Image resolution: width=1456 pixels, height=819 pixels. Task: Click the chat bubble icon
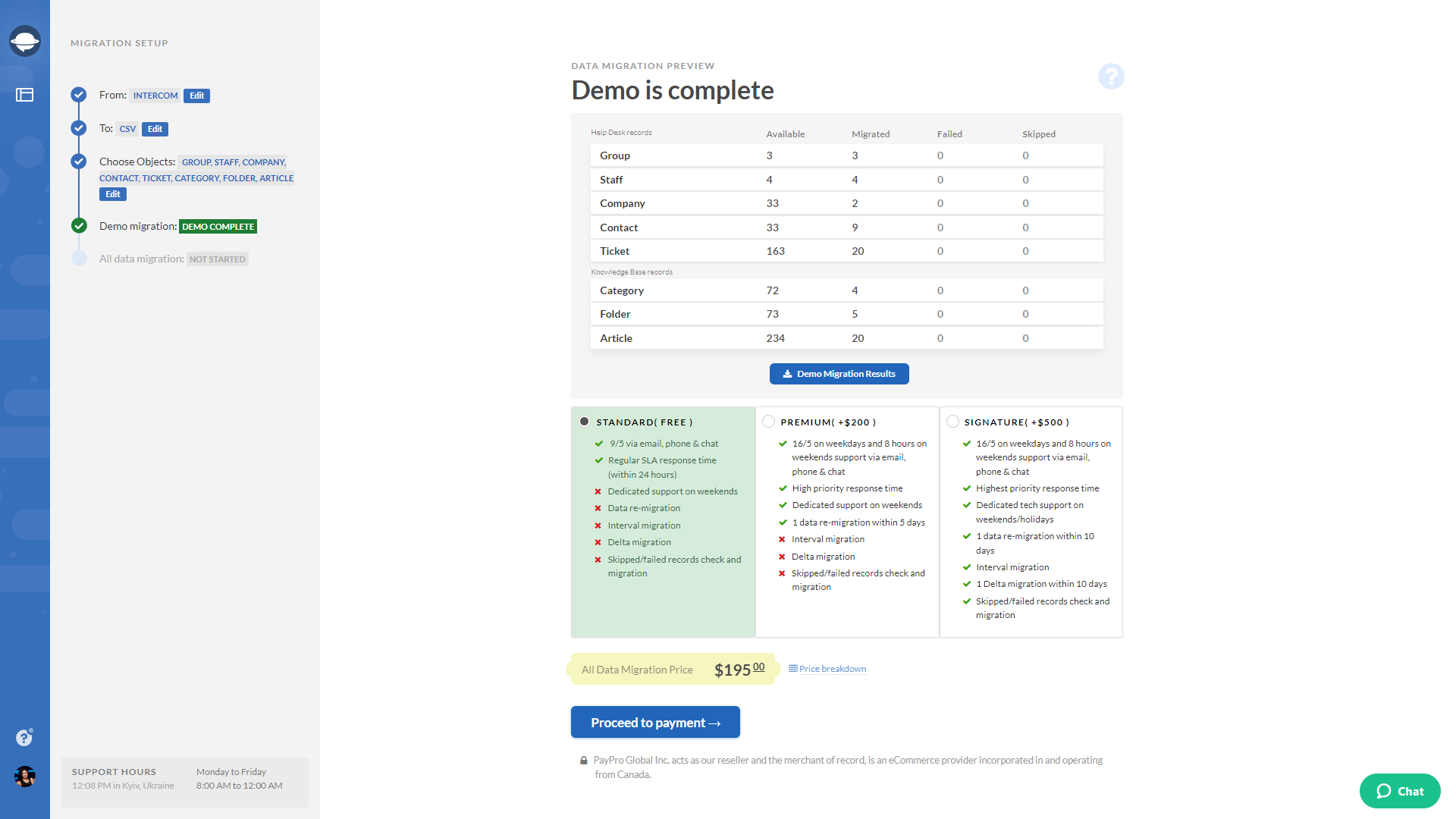1384,790
